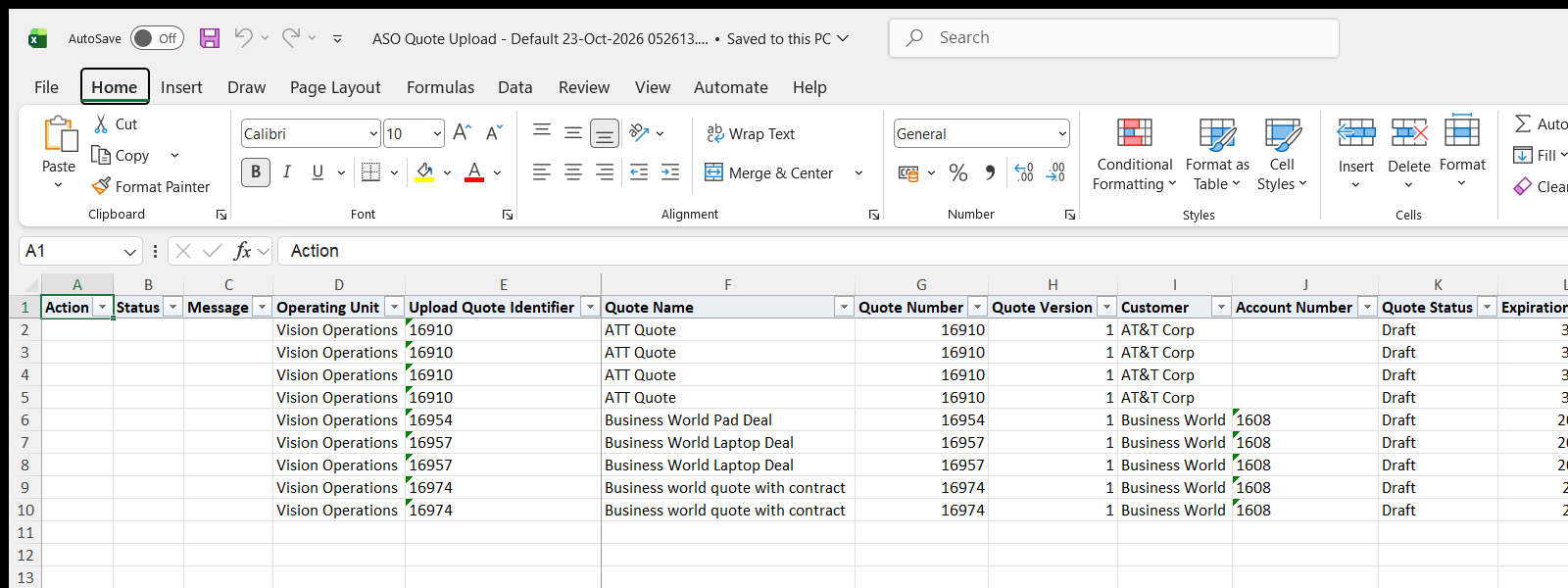
Task: Toggle AutoSave switch
Action: tap(157, 38)
